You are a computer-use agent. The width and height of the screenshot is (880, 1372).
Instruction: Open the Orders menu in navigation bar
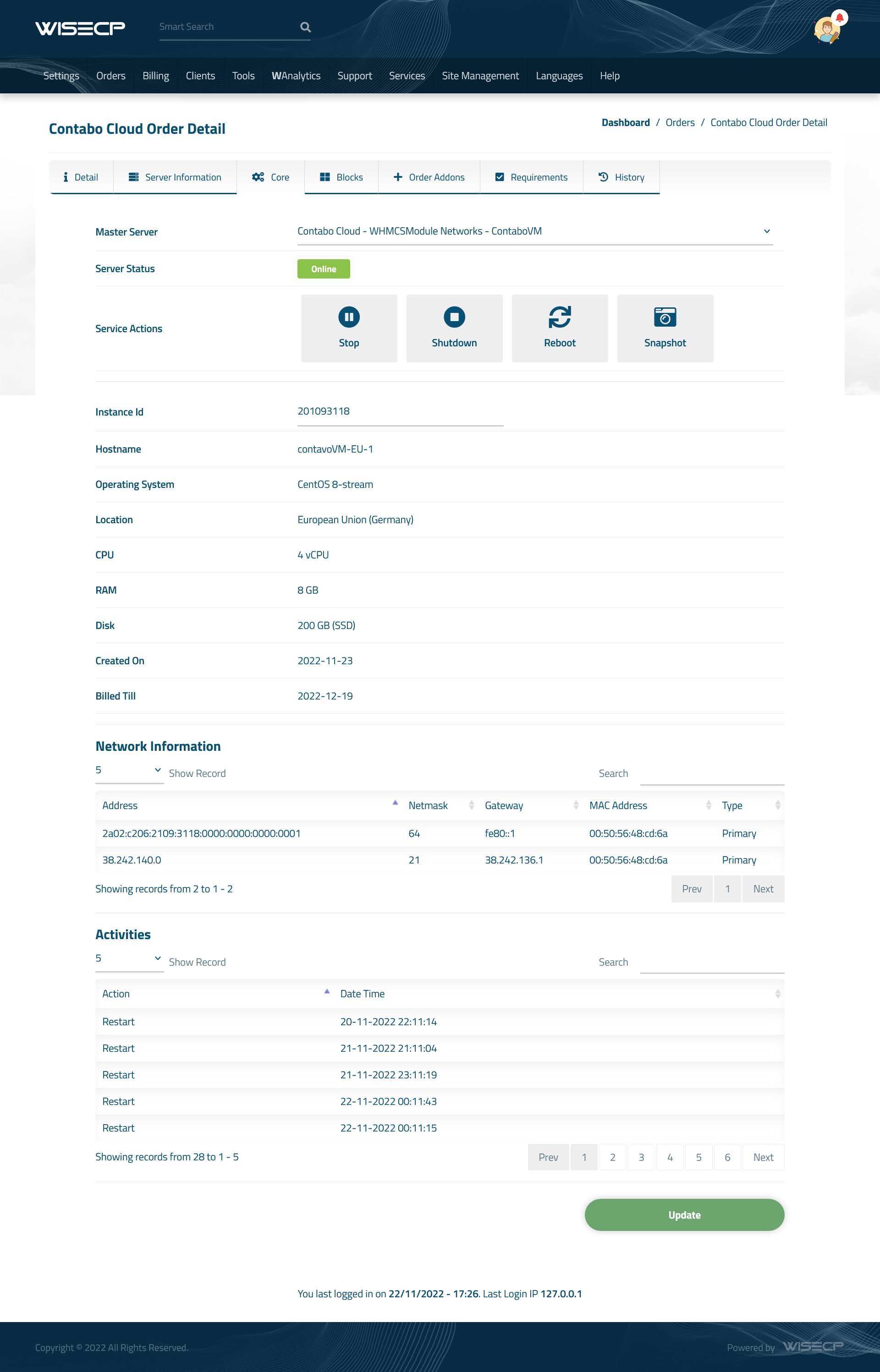click(x=111, y=76)
